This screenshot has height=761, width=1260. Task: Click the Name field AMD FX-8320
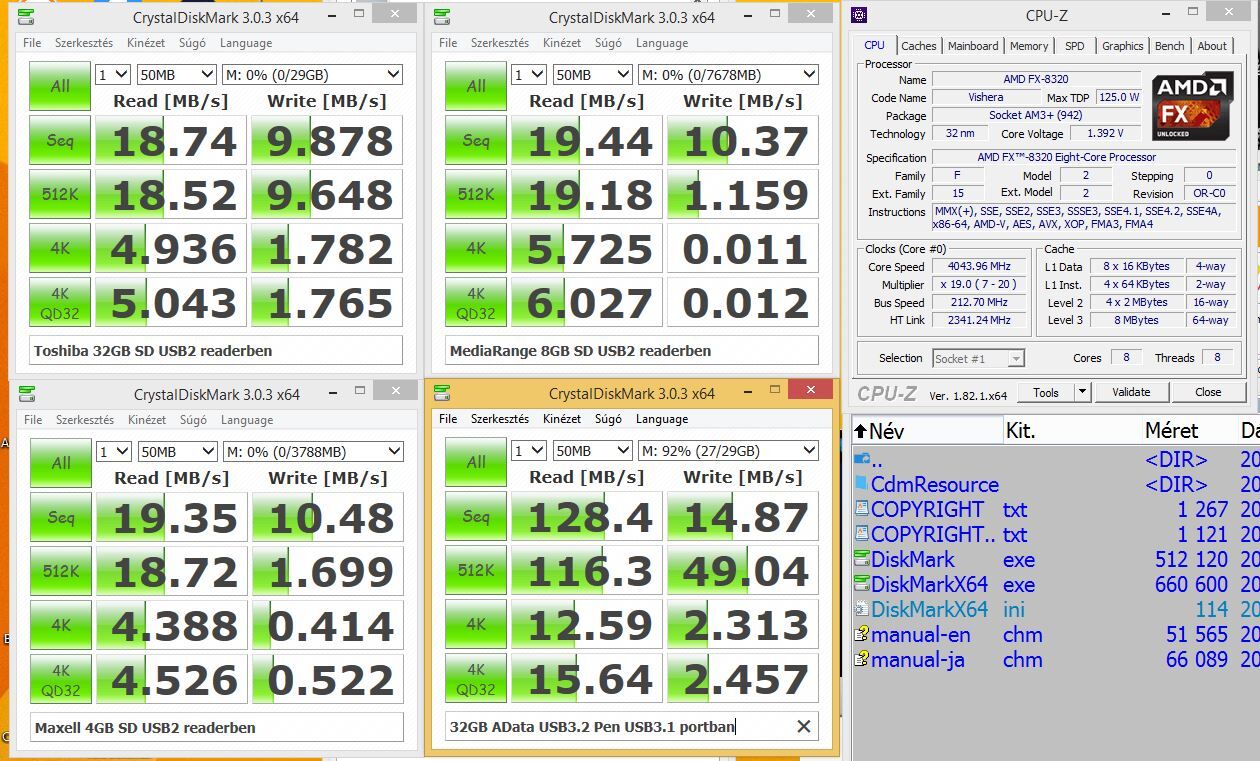(x=1036, y=79)
